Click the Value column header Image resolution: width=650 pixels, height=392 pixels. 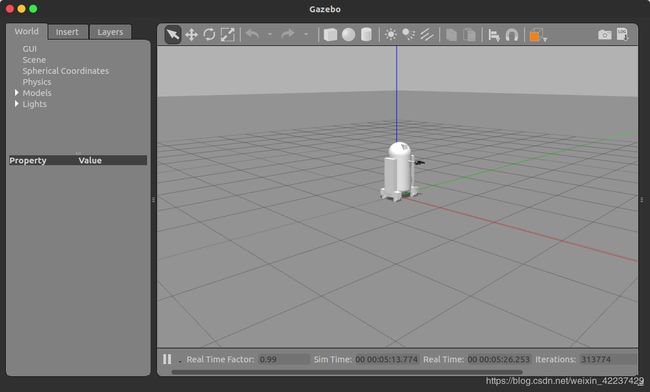tap(90, 160)
